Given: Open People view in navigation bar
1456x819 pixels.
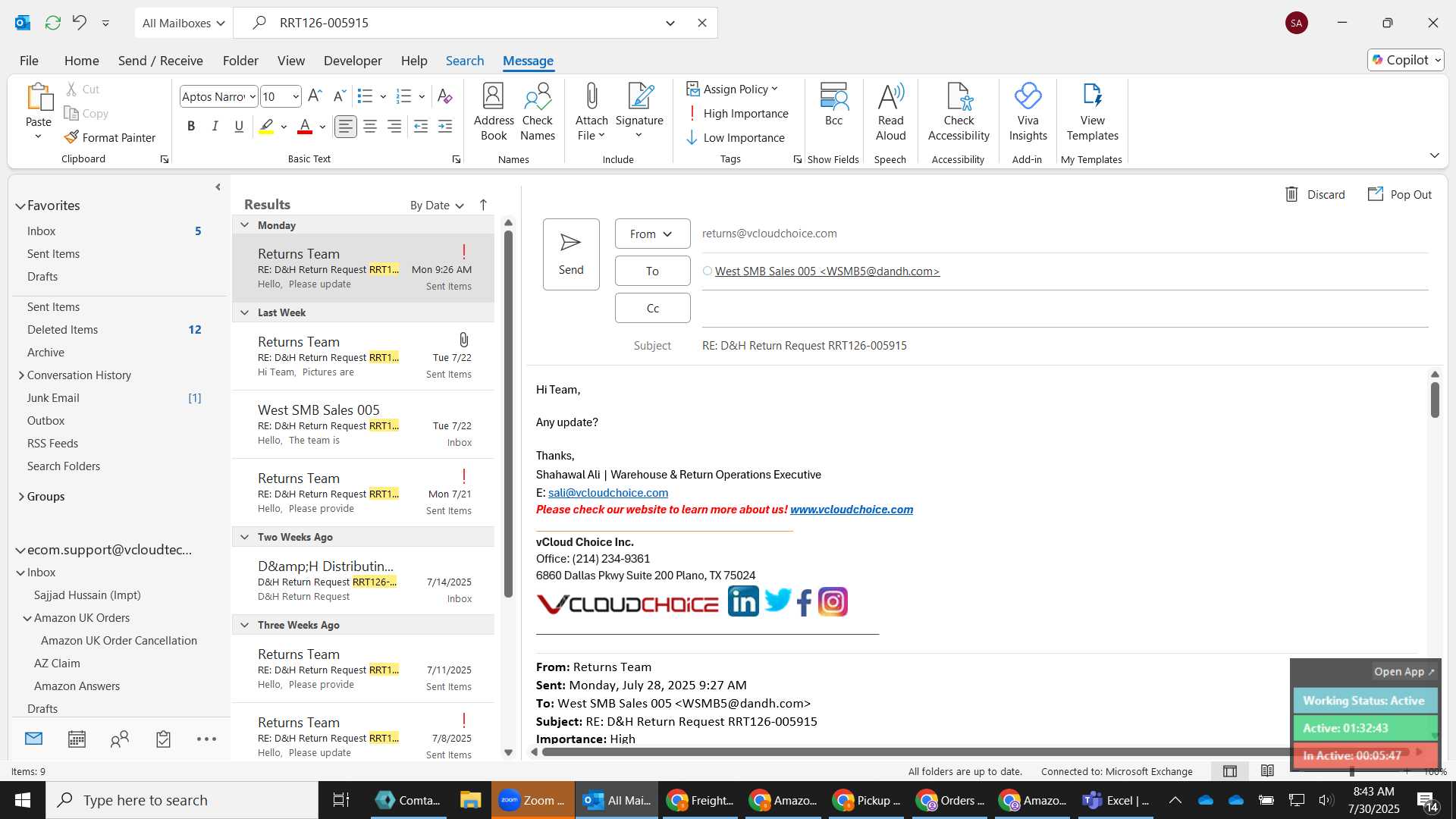Looking at the screenshot, I should [x=120, y=739].
